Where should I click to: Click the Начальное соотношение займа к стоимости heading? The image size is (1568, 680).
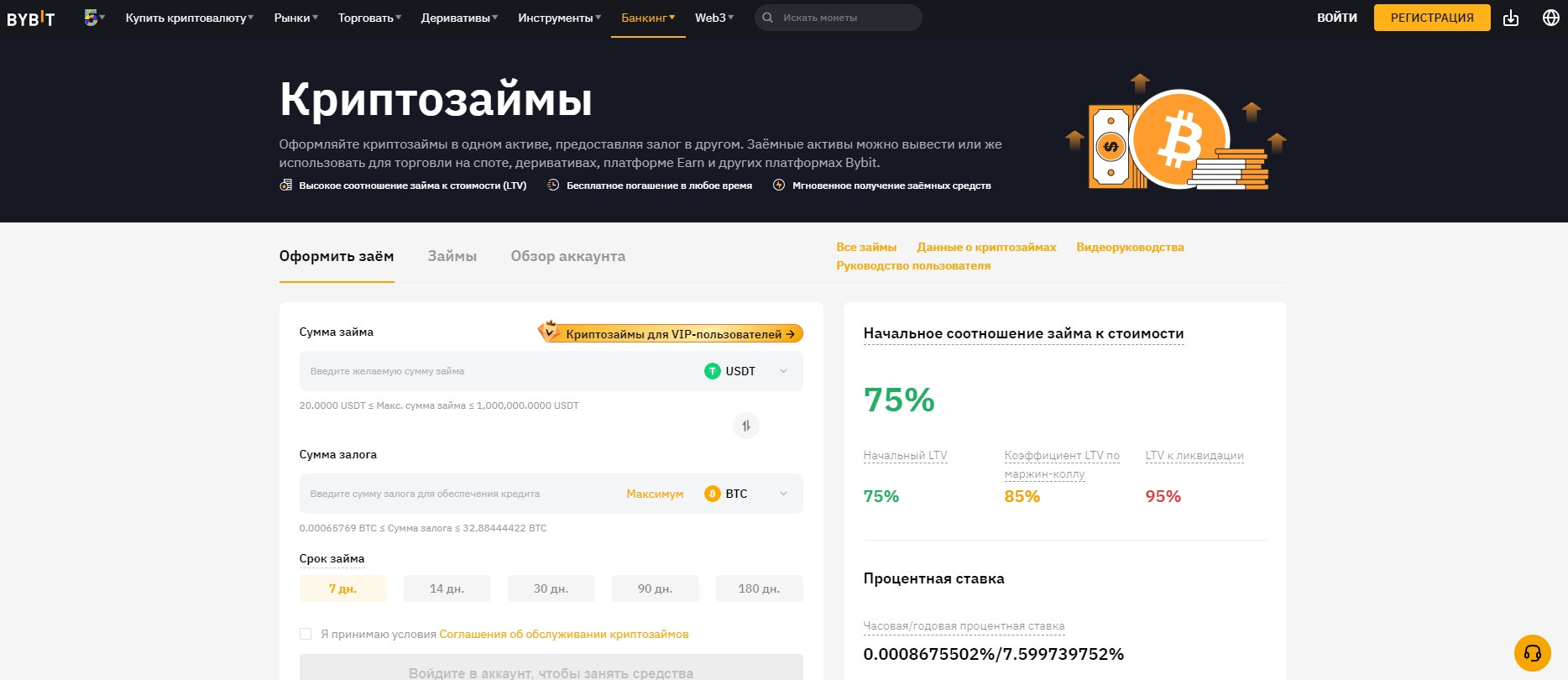point(1023,333)
